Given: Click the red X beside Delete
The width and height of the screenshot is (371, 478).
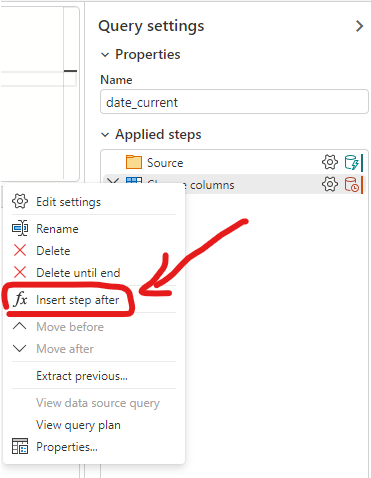Looking at the screenshot, I should (x=20, y=250).
